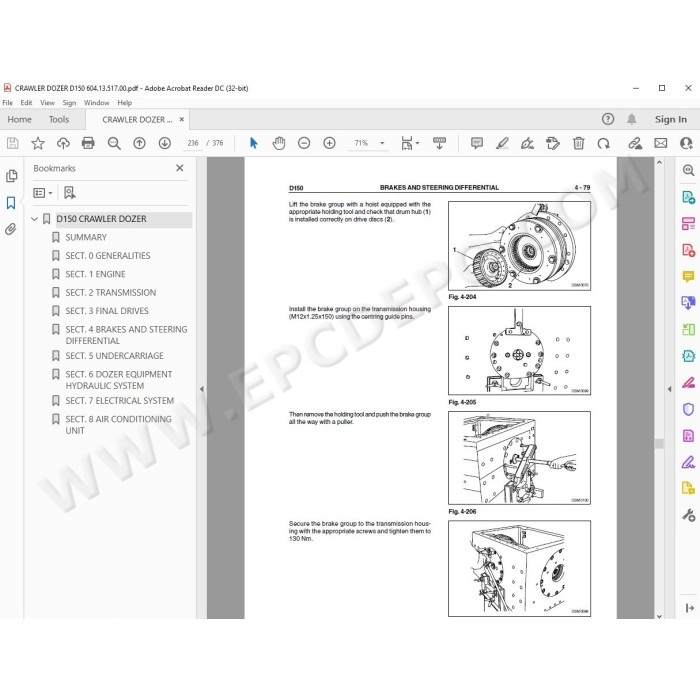Add a sticky note comment
This screenshot has width=700, height=700.
point(477,143)
